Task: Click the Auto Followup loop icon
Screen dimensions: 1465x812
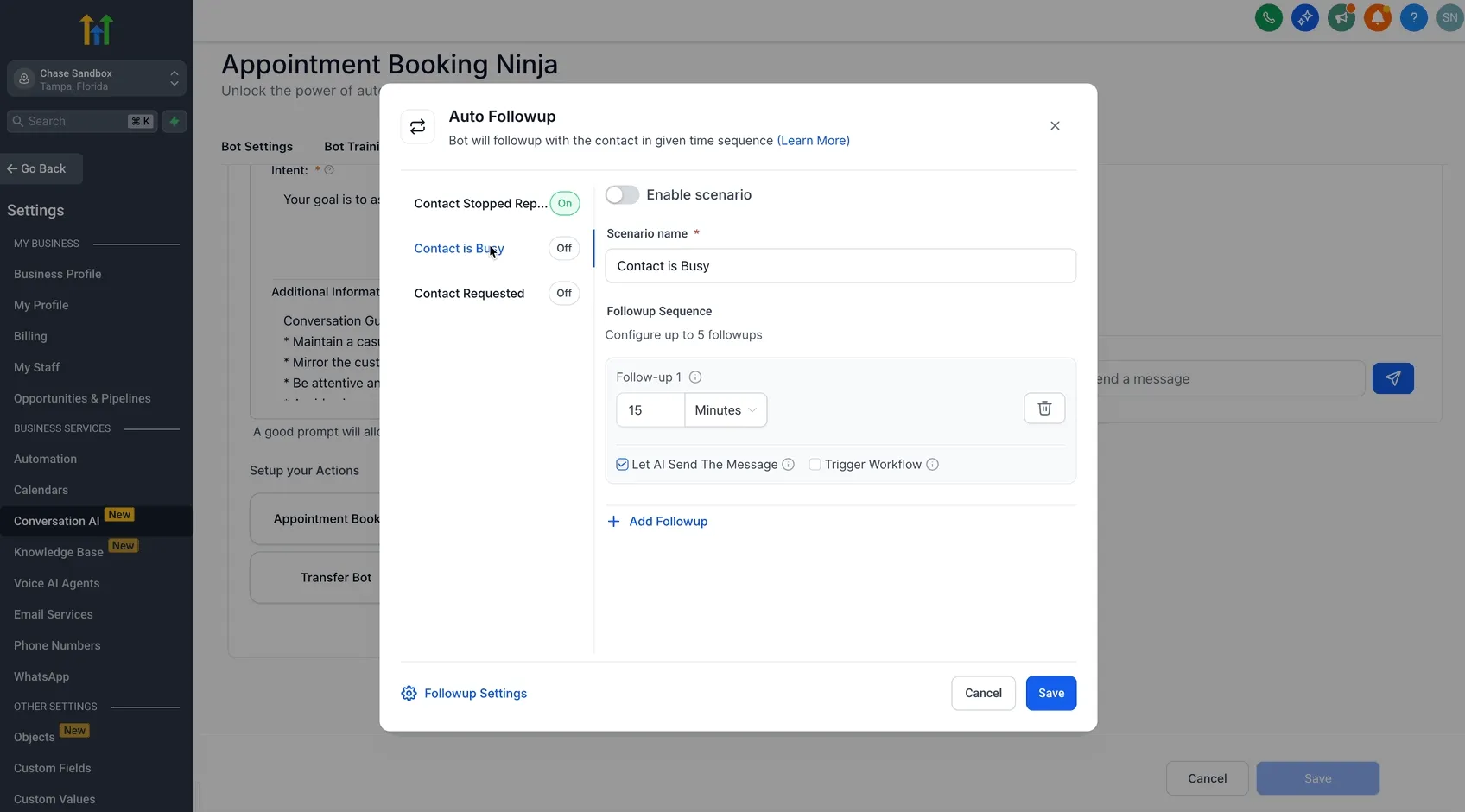Action: tap(417, 127)
